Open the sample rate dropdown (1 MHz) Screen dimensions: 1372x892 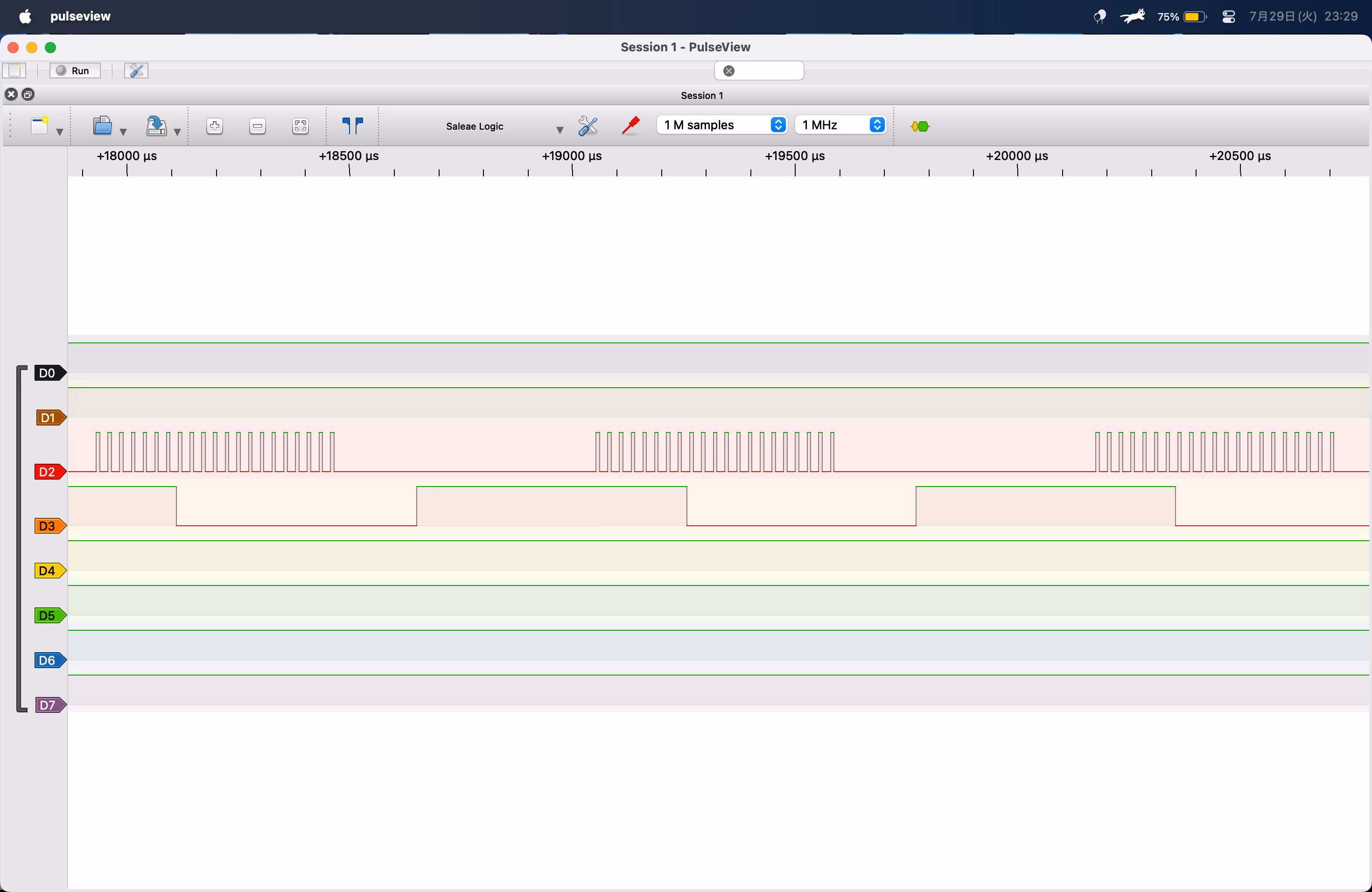[x=840, y=125]
